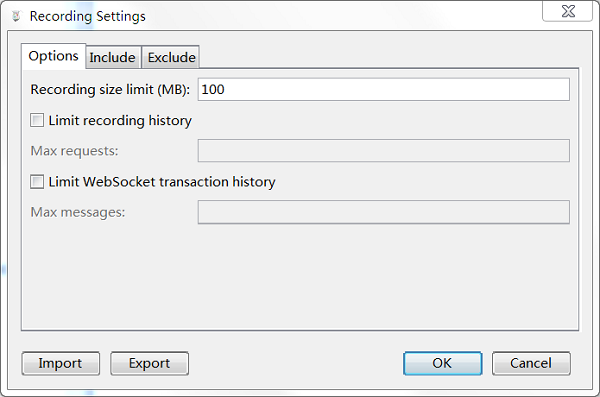
Task: Click the Recording size limit input field
Action: click(383, 90)
